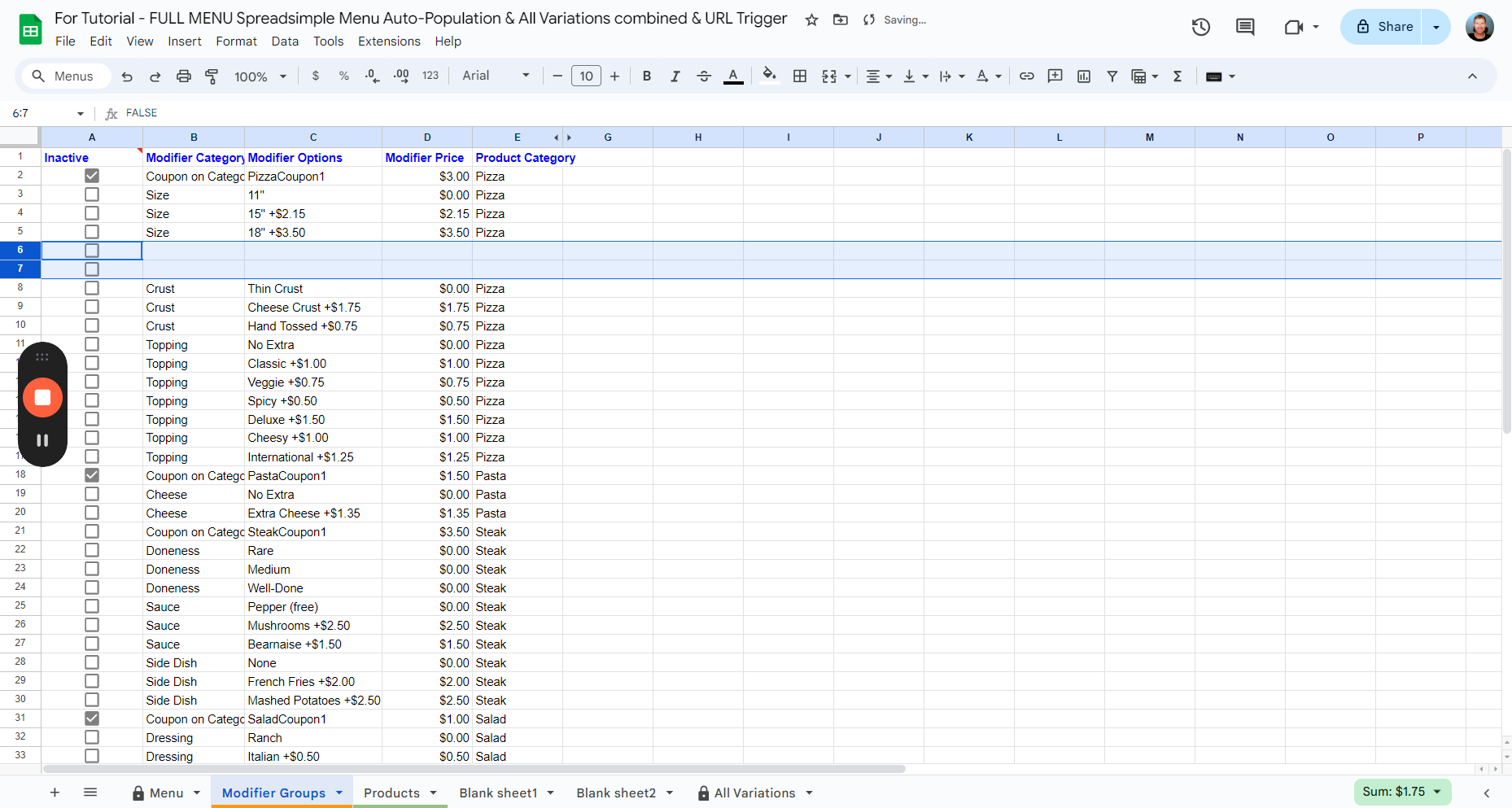Image resolution: width=1512 pixels, height=808 pixels.
Task: Open fill color picker
Action: 769,76
